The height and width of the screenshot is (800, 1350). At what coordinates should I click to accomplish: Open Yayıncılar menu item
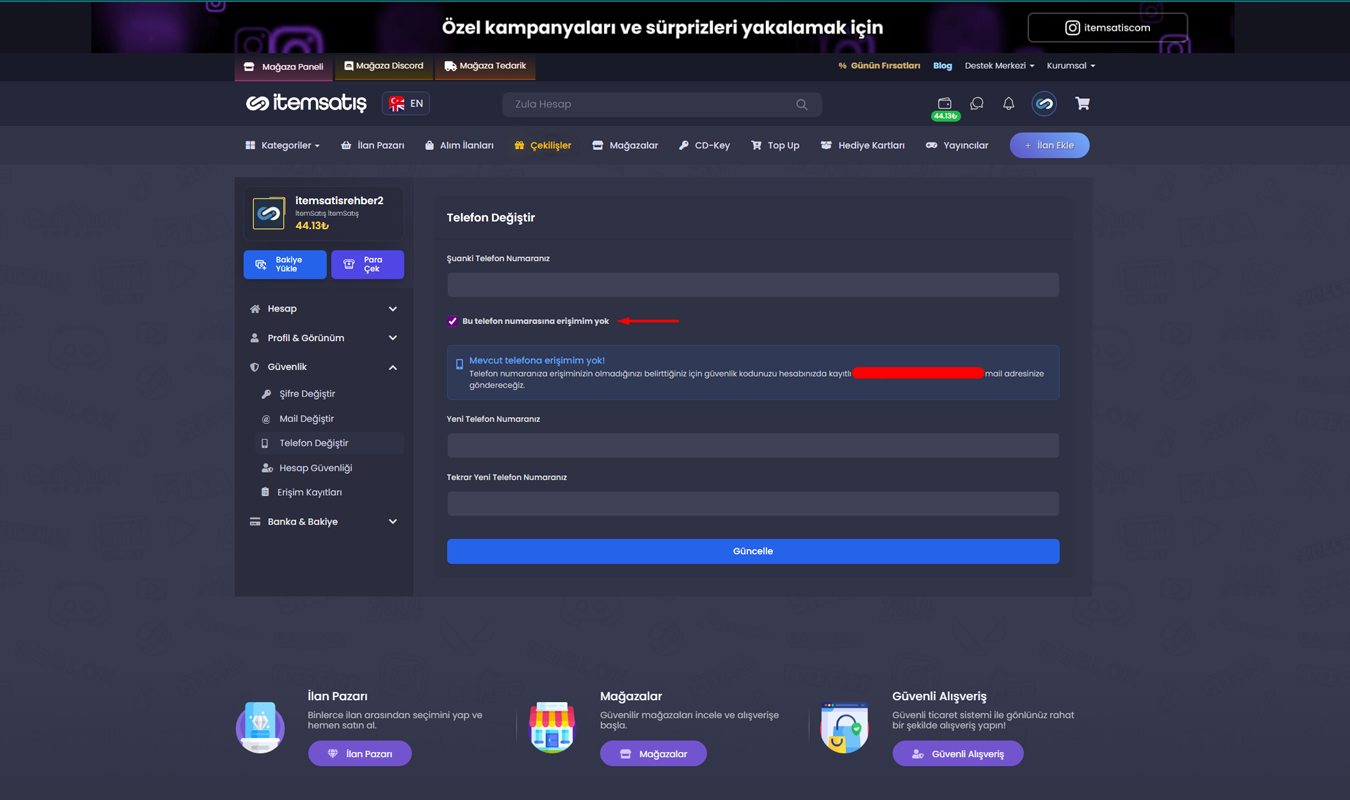(957, 146)
